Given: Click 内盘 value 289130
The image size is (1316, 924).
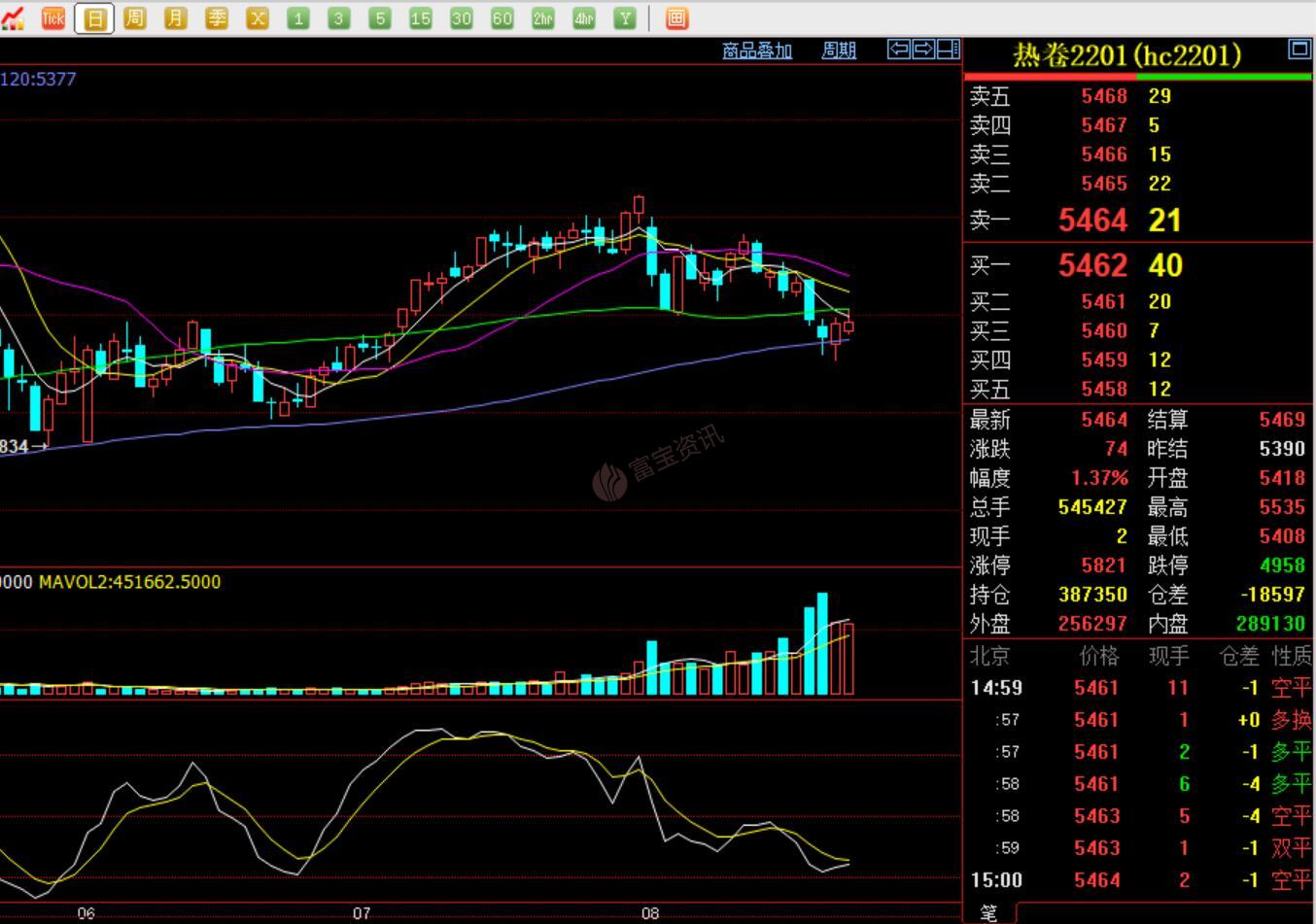Looking at the screenshot, I should point(1270,624).
